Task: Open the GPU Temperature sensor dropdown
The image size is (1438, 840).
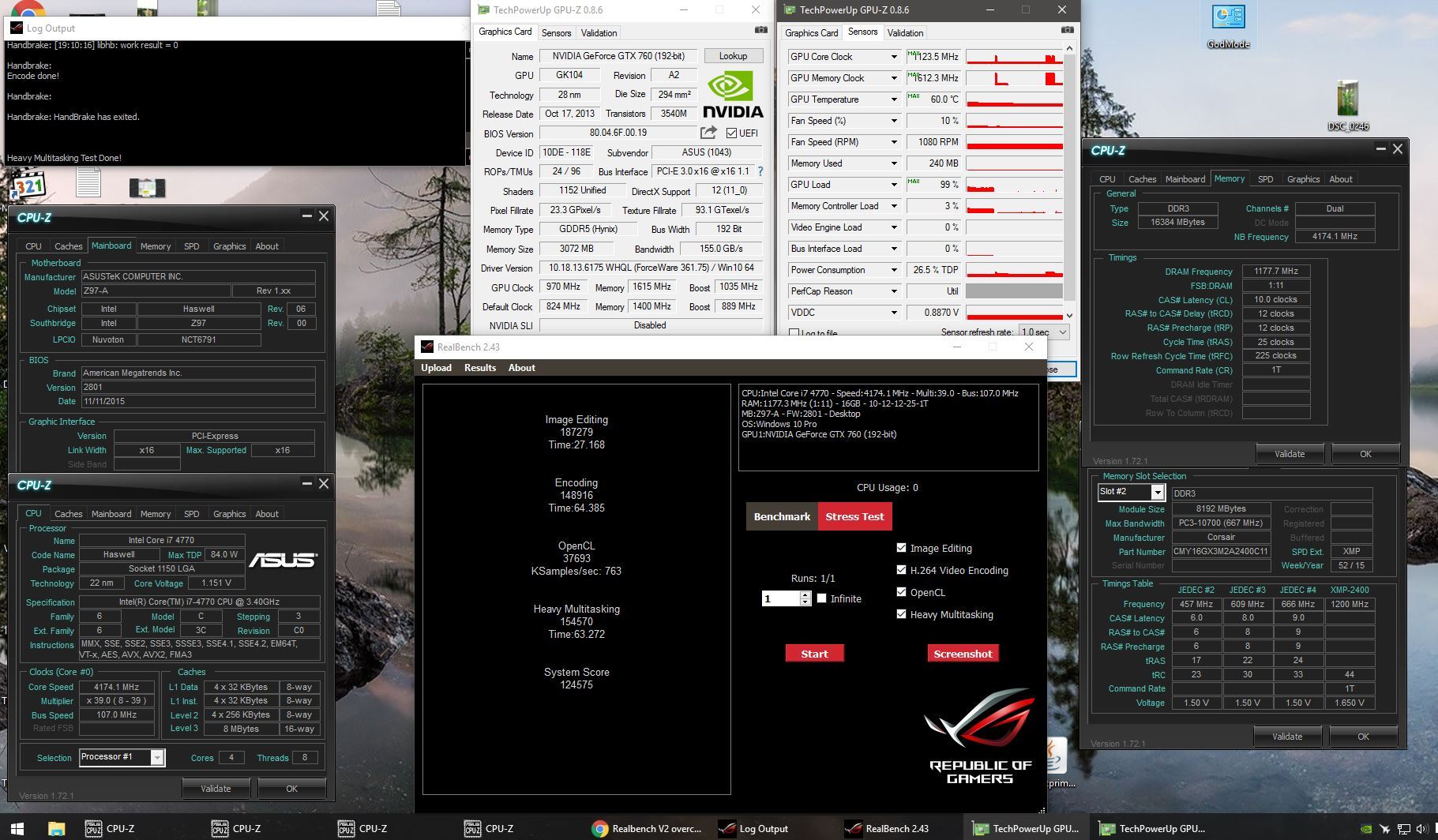Action: (894, 99)
